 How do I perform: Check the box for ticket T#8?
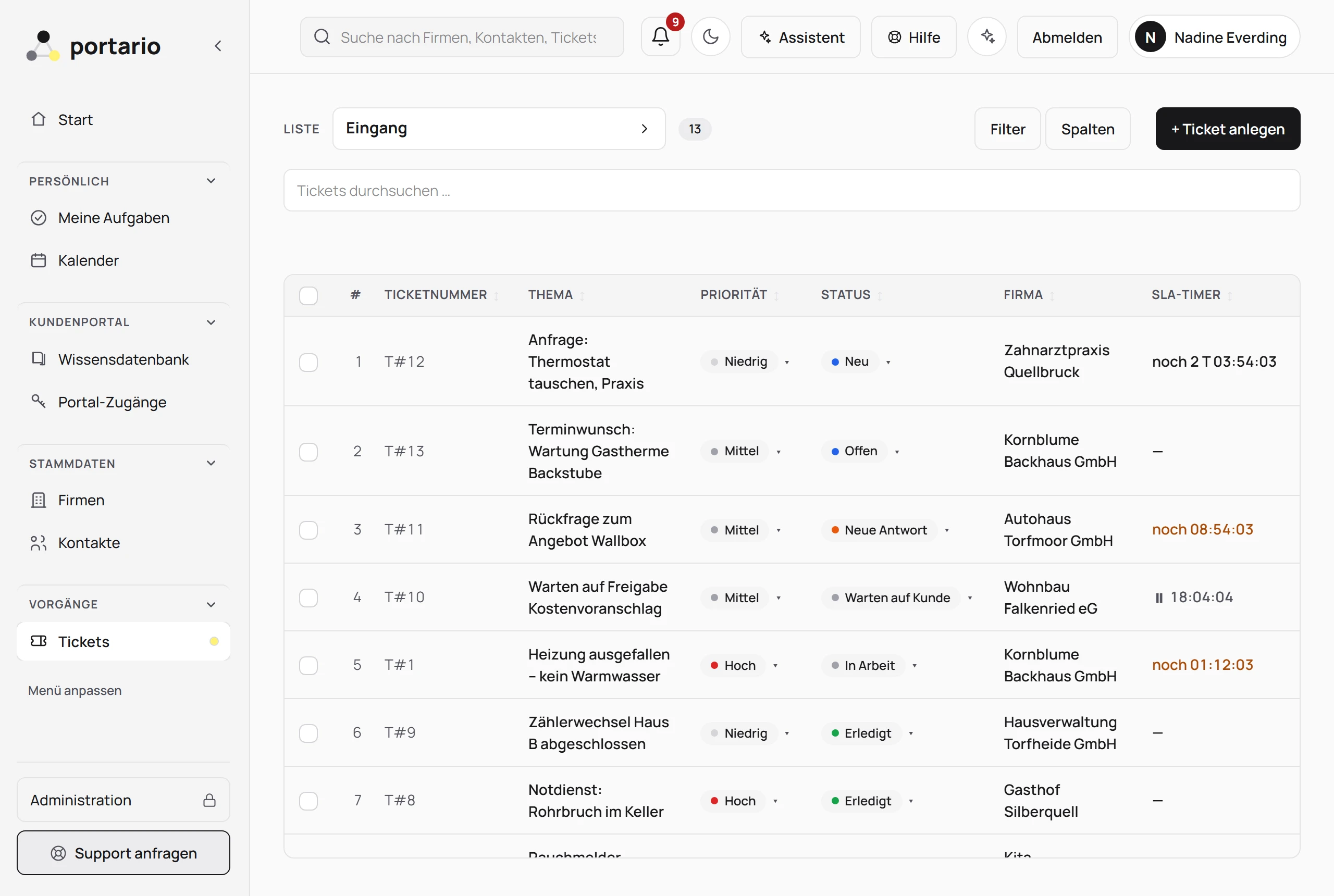[x=308, y=801]
